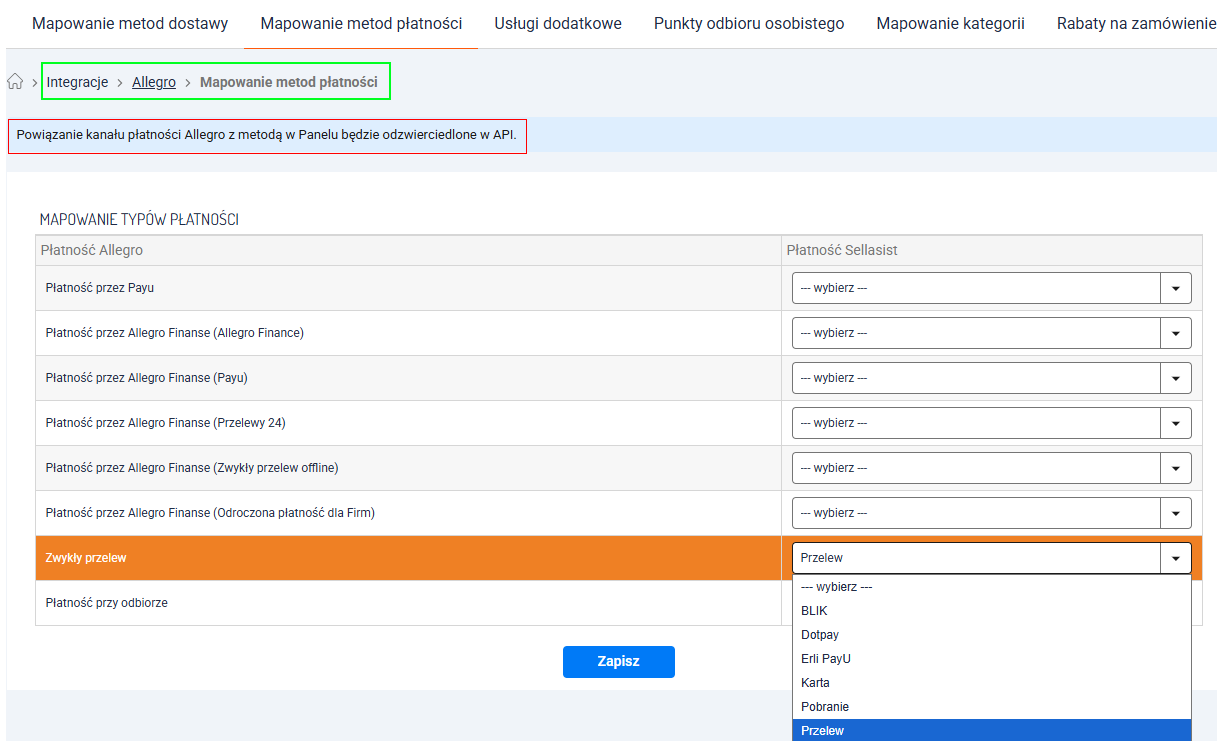This screenshot has height=741, width=1217.
Task: Go to Mapowanie kategorii tab
Action: (x=951, y=23)
